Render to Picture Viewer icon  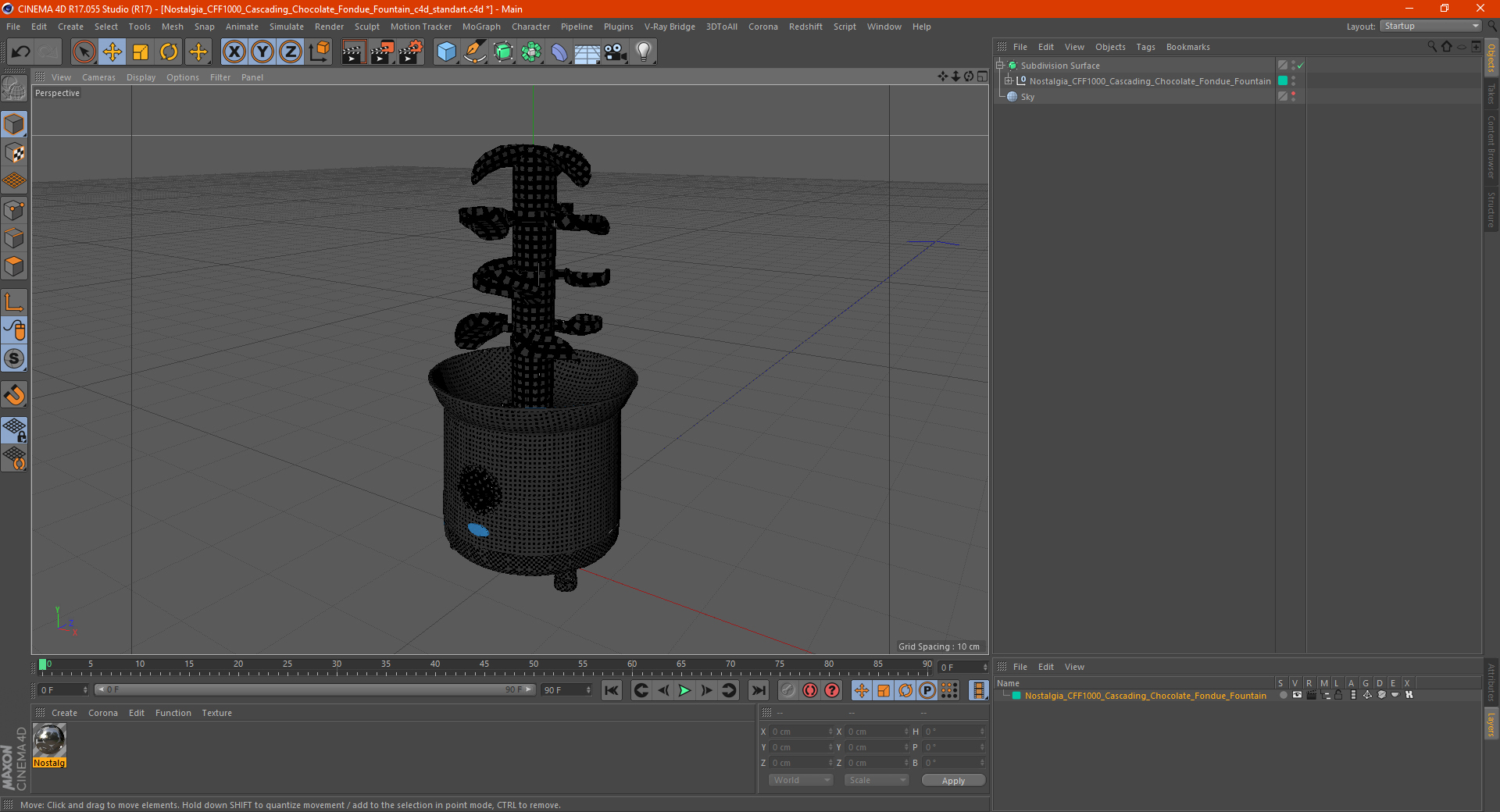[x=382, y=52]
